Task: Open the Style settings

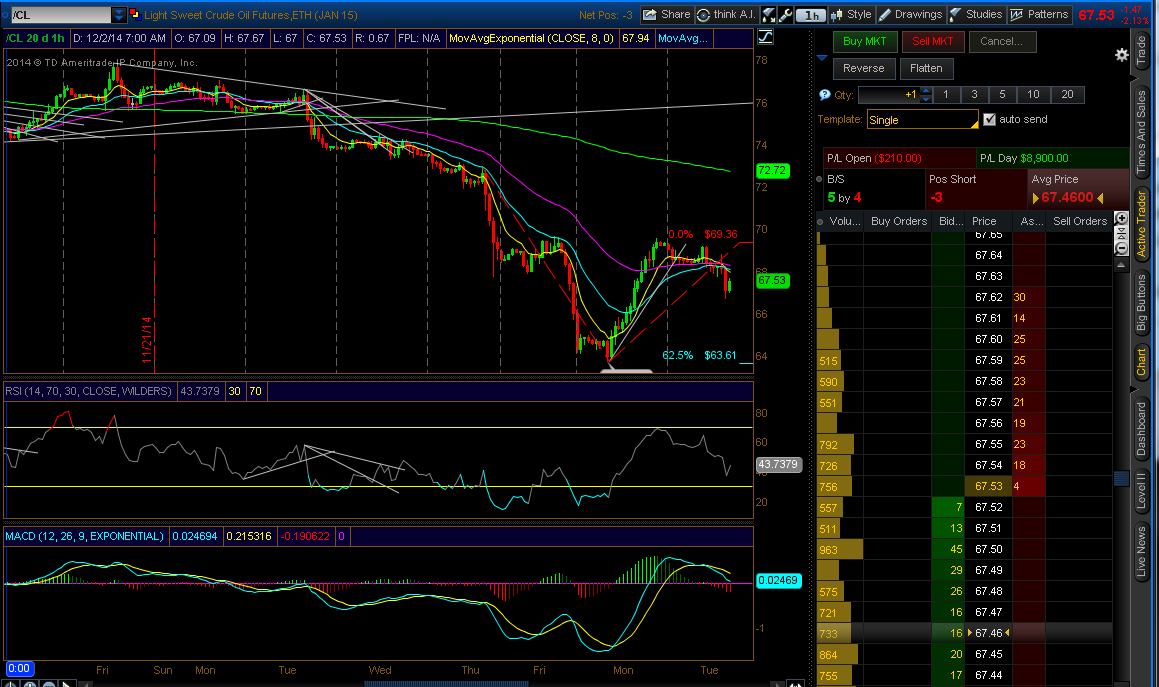Action: click(x=851, y=15)
